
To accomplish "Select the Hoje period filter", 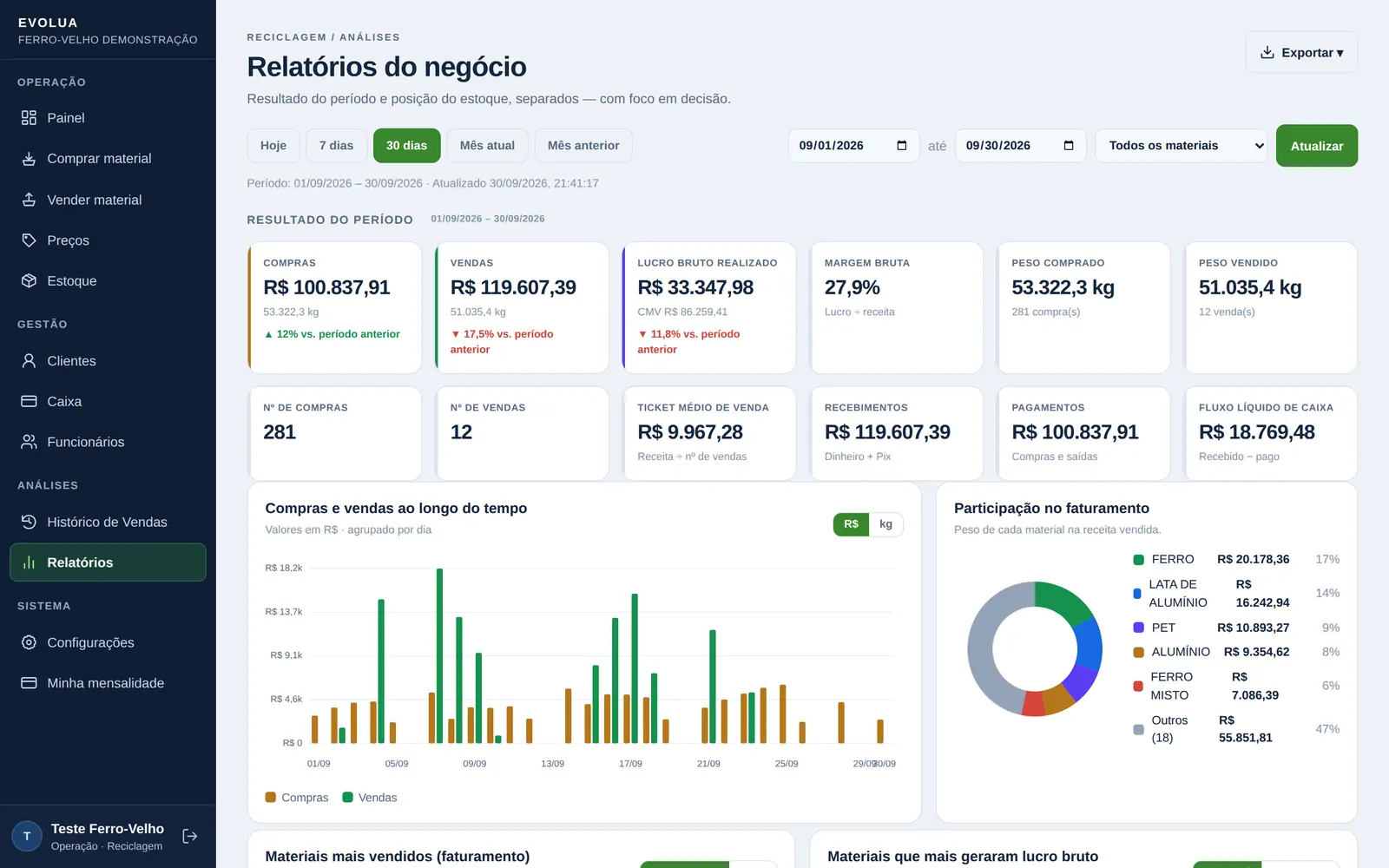I will [273, 146].
